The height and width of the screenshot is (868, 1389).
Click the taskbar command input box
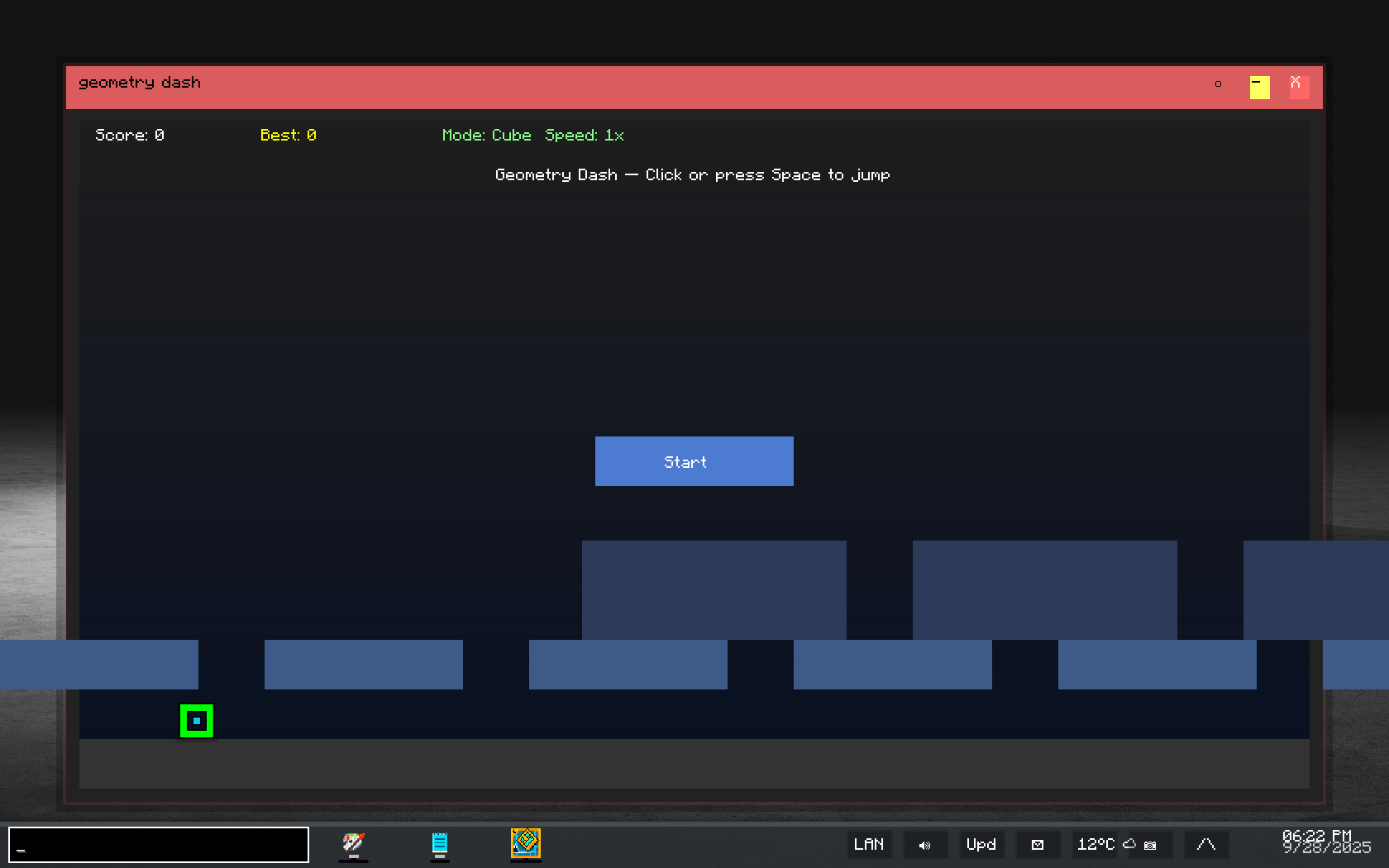point(159,845)
